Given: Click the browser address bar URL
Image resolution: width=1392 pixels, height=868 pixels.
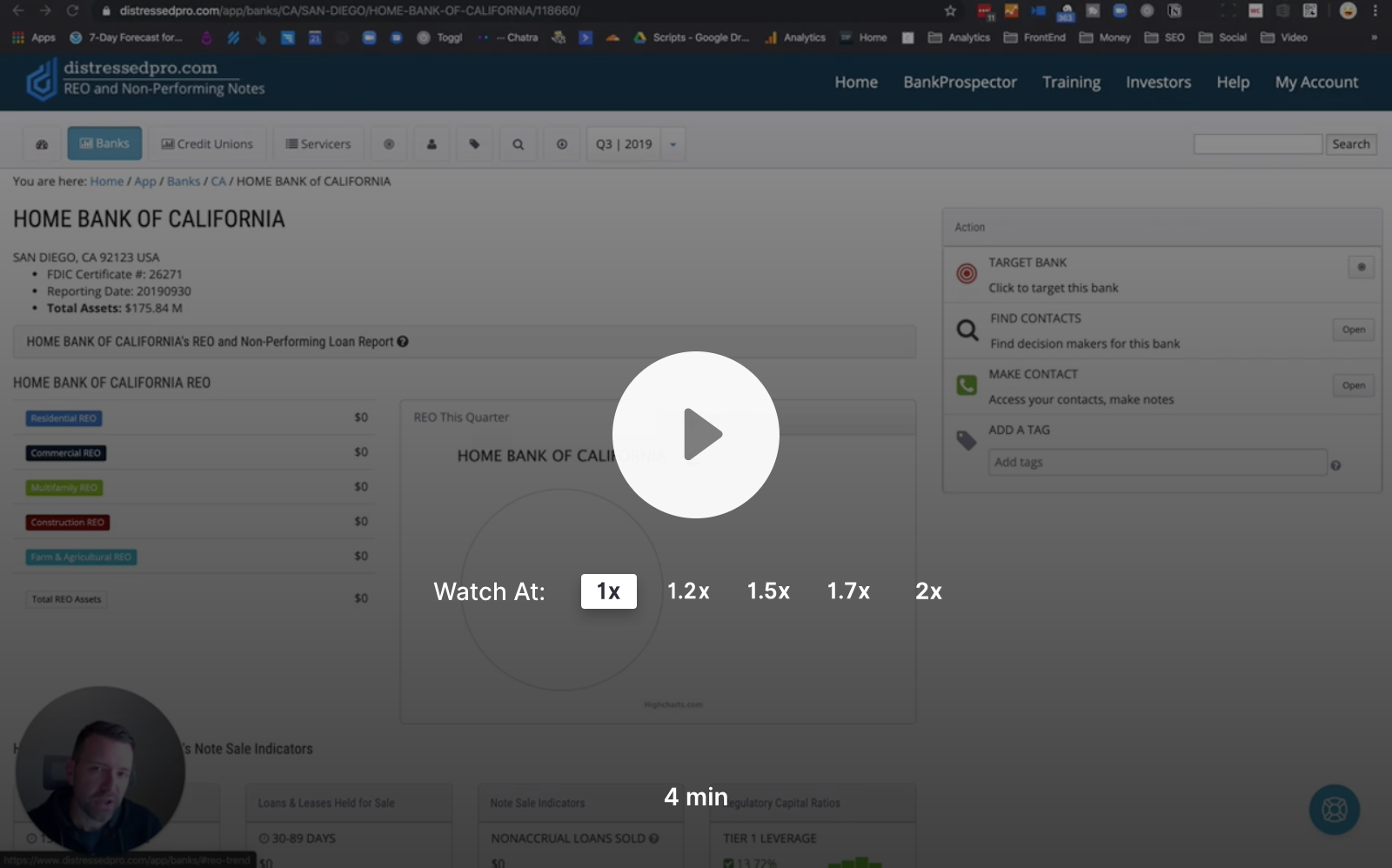Looking at the screenshot, I should pyautogui.click(x=350, y=10).
